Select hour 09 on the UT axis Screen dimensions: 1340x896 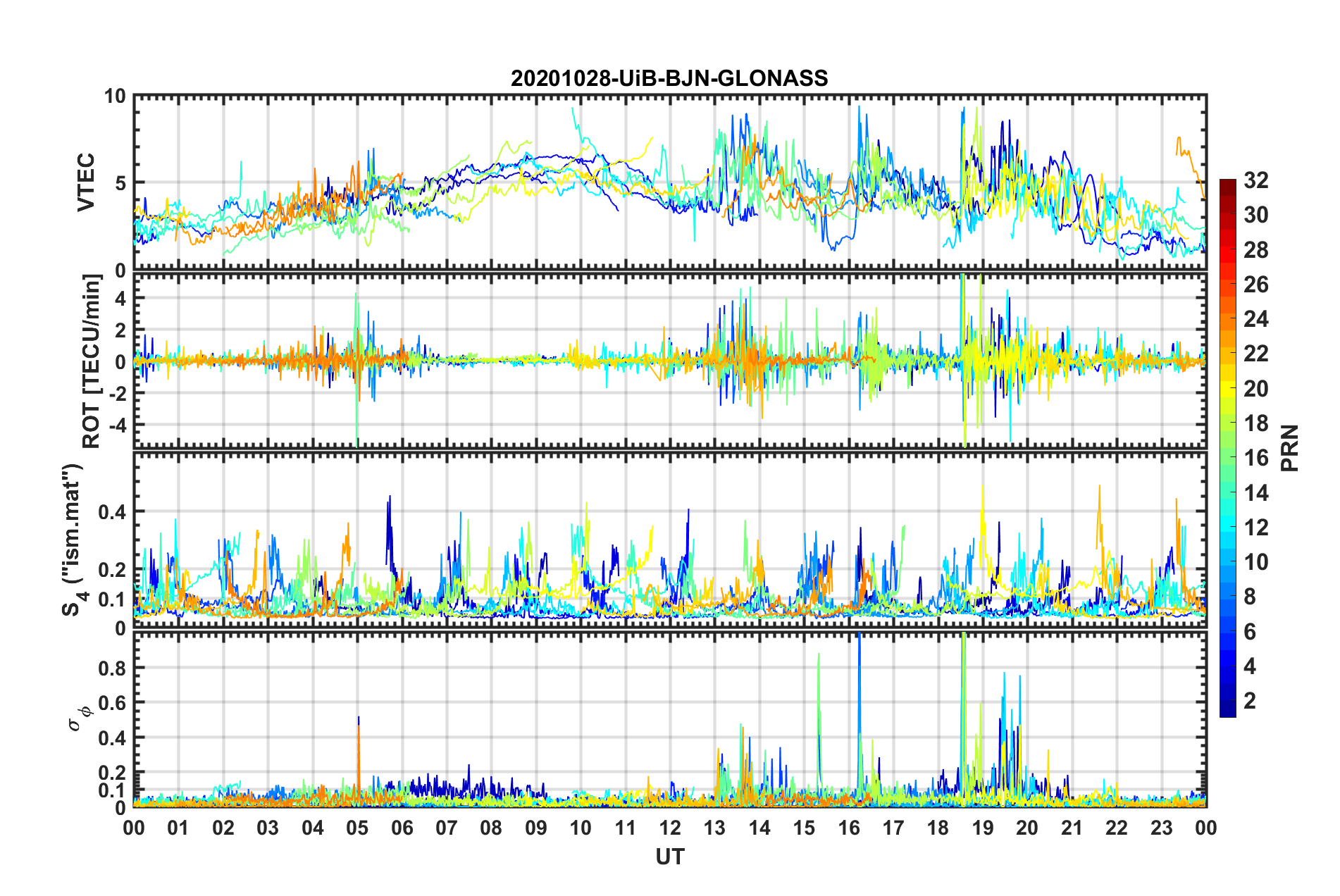536,828
